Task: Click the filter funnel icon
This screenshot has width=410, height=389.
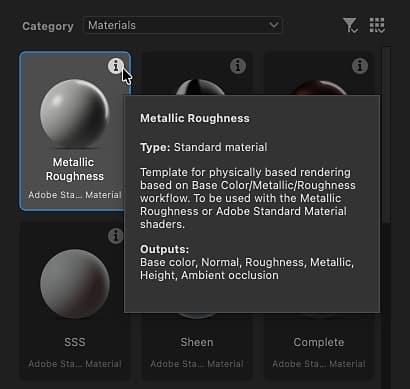Action: [x=350, y=25]
